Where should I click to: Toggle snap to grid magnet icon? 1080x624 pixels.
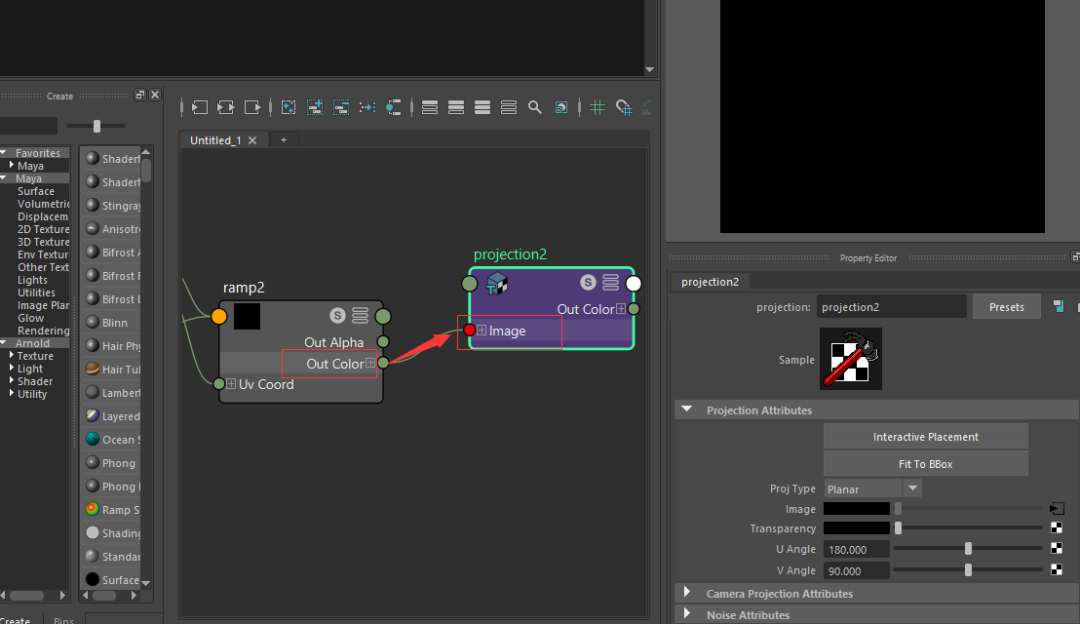(x=624, y=107)
